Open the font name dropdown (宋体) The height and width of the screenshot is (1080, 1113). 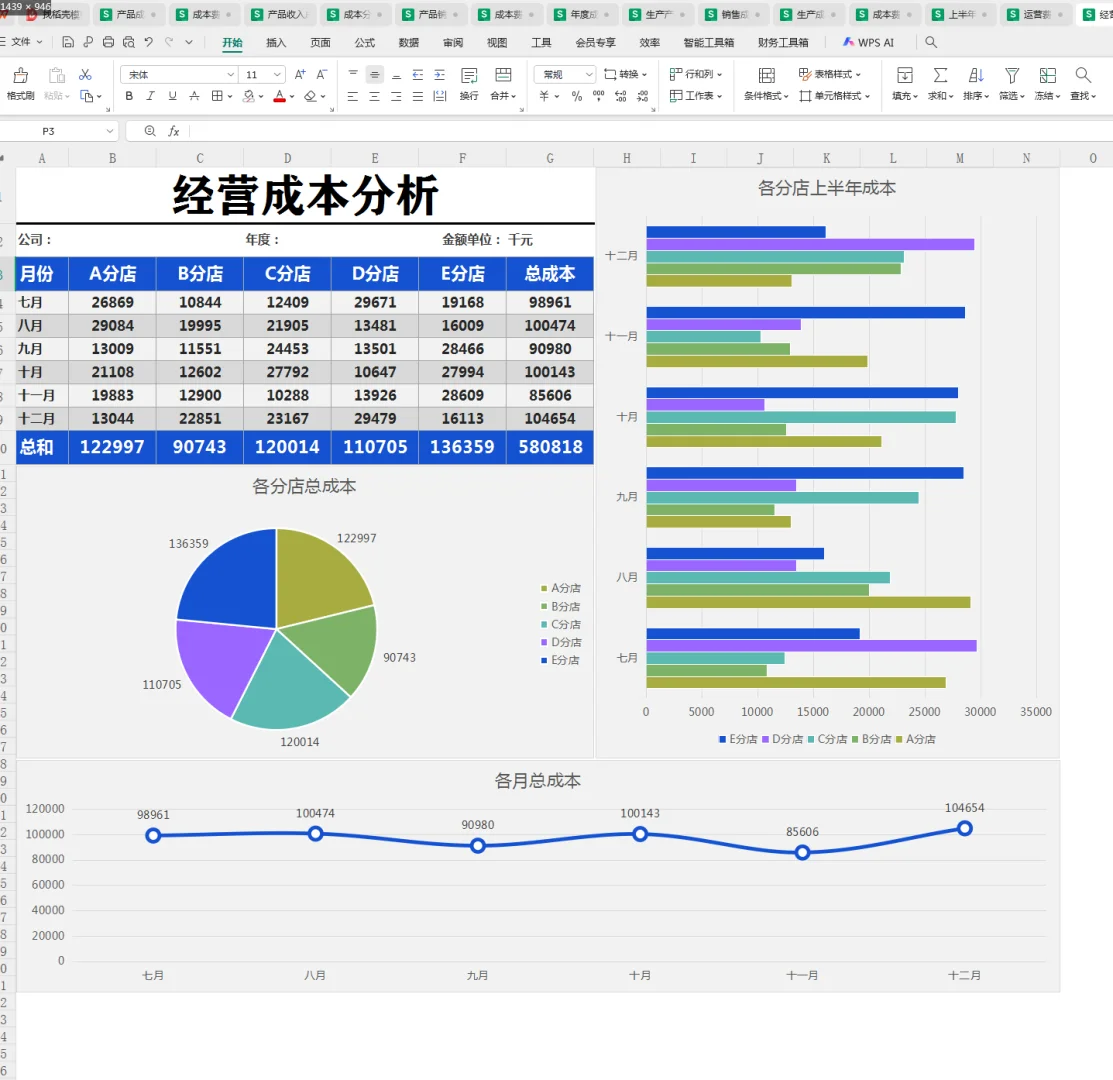coord(231,75)
